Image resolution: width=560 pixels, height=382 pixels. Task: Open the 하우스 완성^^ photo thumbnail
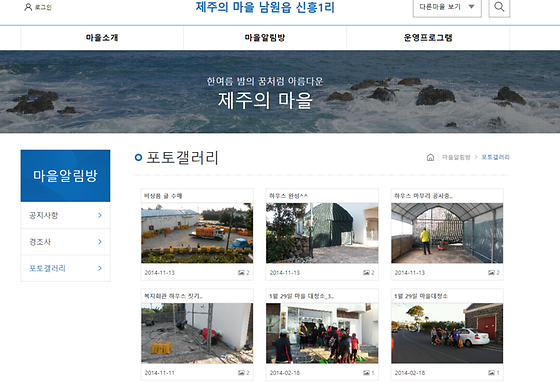coord(322,233)
